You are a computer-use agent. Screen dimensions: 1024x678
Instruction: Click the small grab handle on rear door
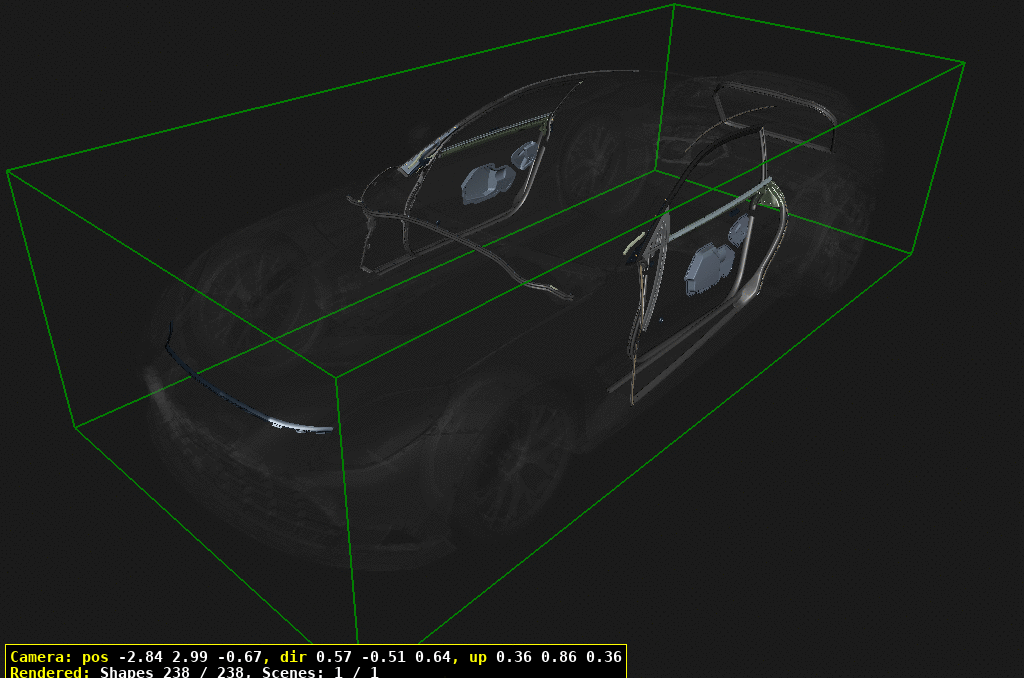coord(636,243)
